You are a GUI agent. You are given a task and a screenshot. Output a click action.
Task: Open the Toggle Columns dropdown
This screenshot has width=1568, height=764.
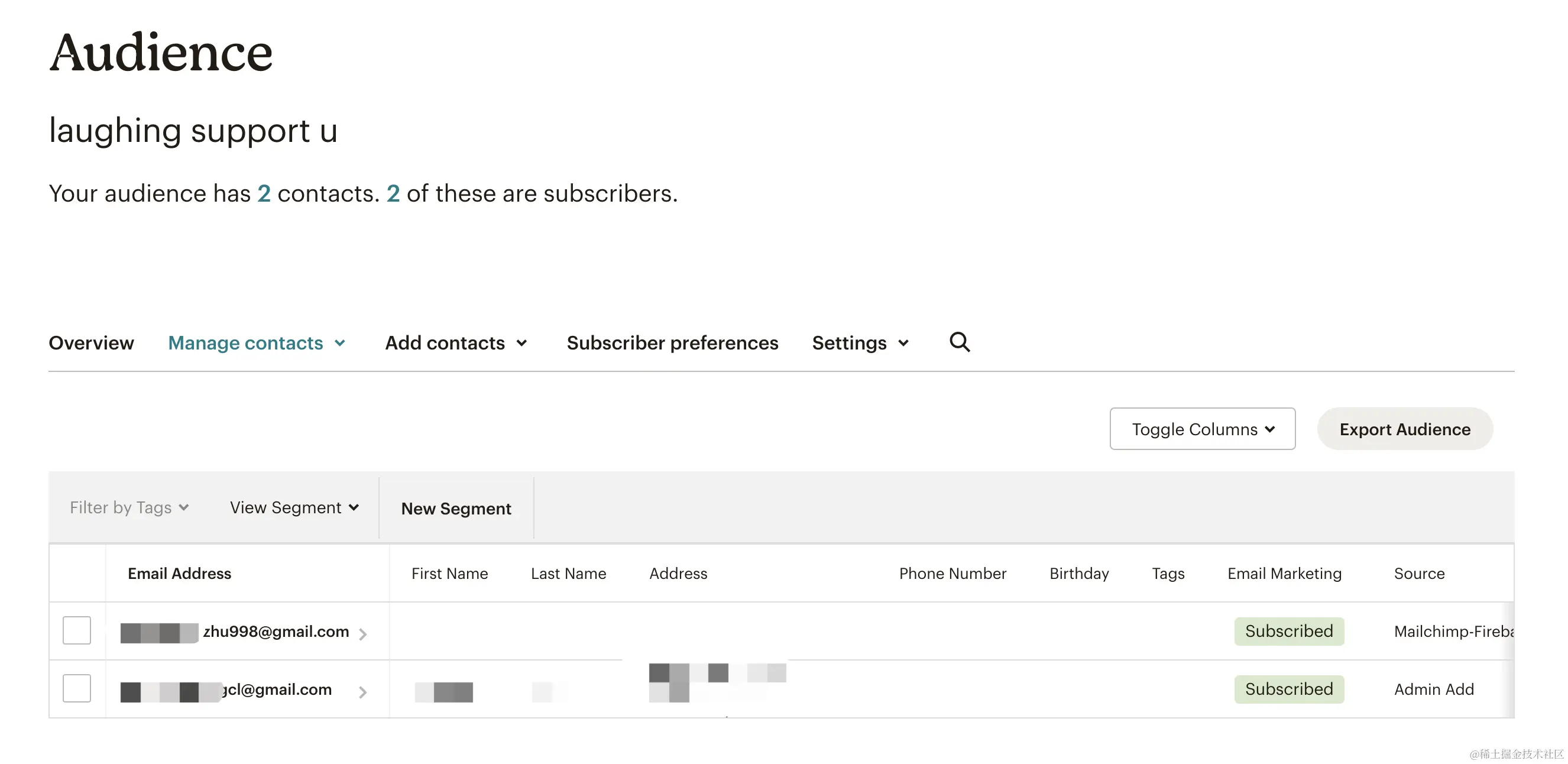pos(1201,429)
